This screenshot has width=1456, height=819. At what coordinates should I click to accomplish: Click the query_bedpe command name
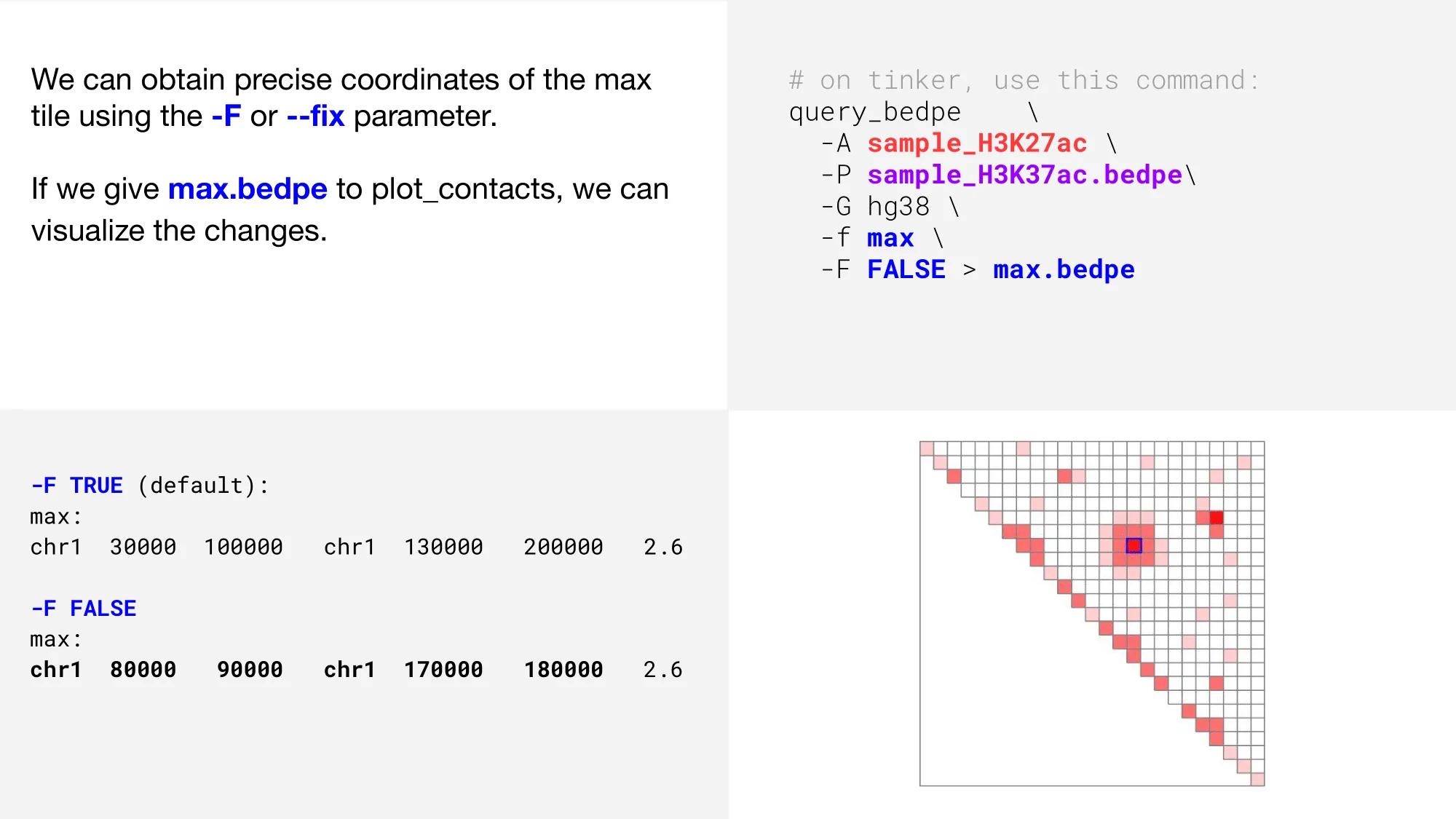875,112
